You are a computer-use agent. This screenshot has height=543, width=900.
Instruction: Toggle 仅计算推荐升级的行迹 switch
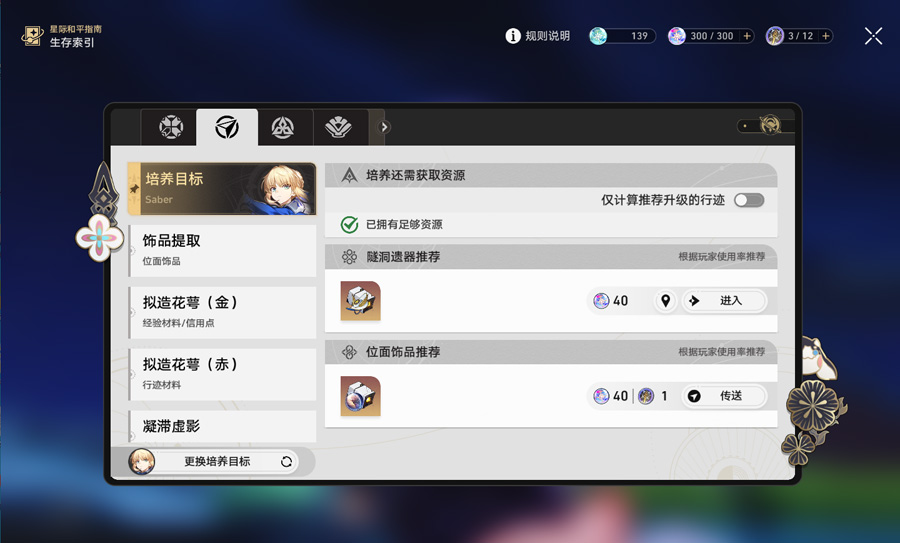749,200
